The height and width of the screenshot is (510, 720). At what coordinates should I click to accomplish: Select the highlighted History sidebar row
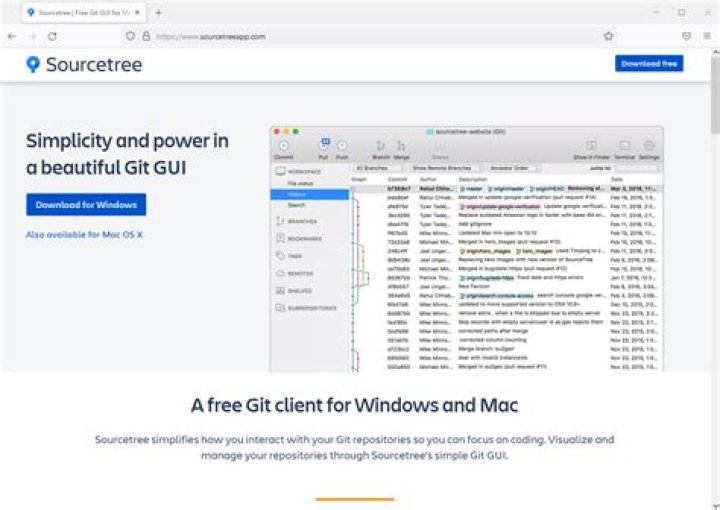309,194
